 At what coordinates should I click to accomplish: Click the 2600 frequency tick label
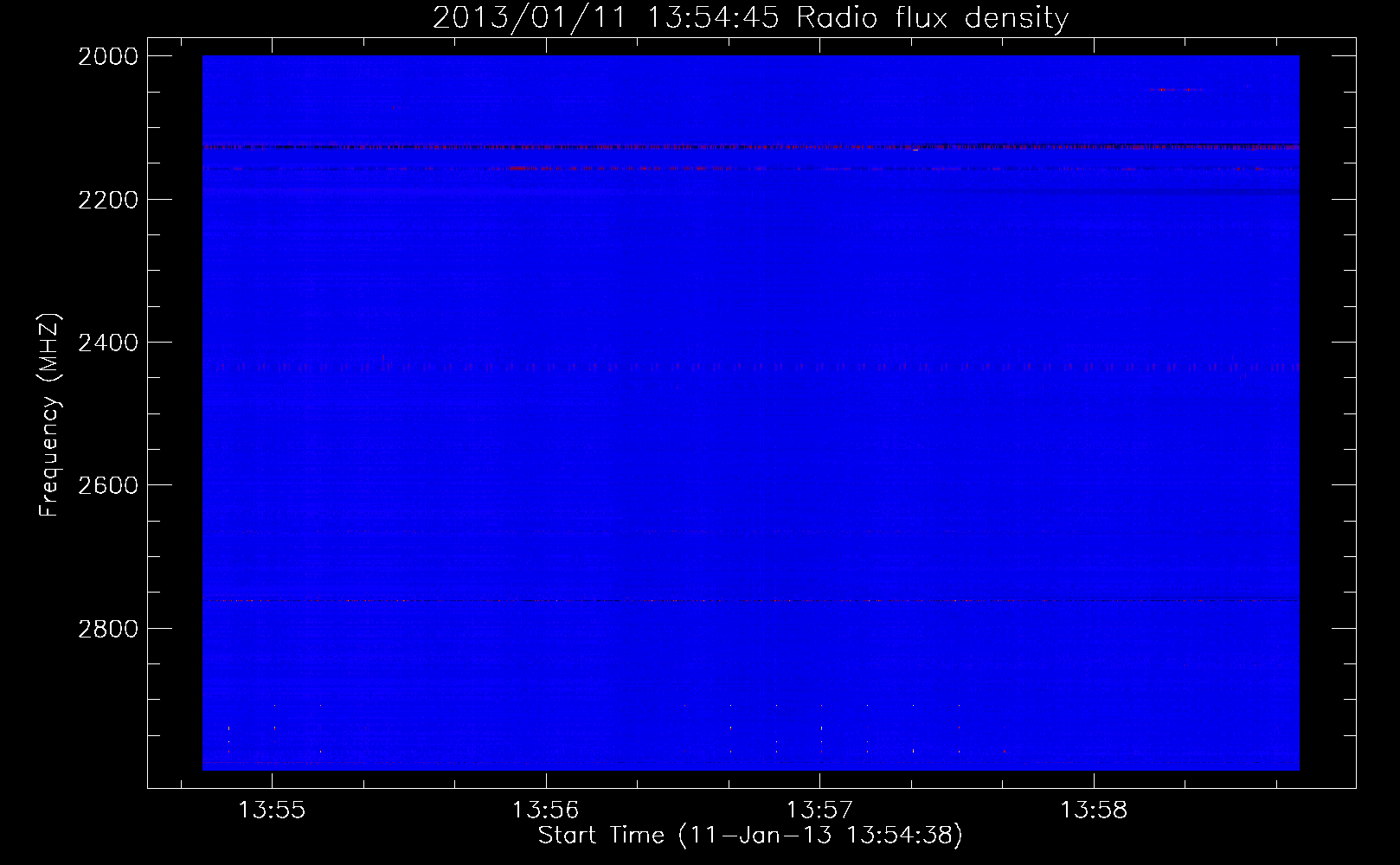(108, 485)
